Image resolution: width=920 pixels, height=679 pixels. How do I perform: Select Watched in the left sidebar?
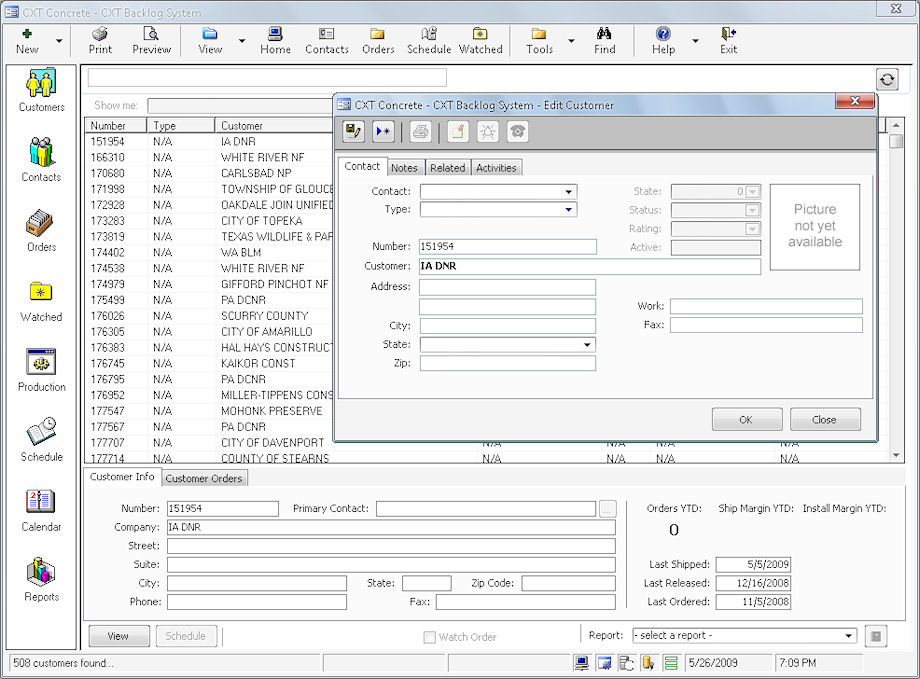[41, 300]
